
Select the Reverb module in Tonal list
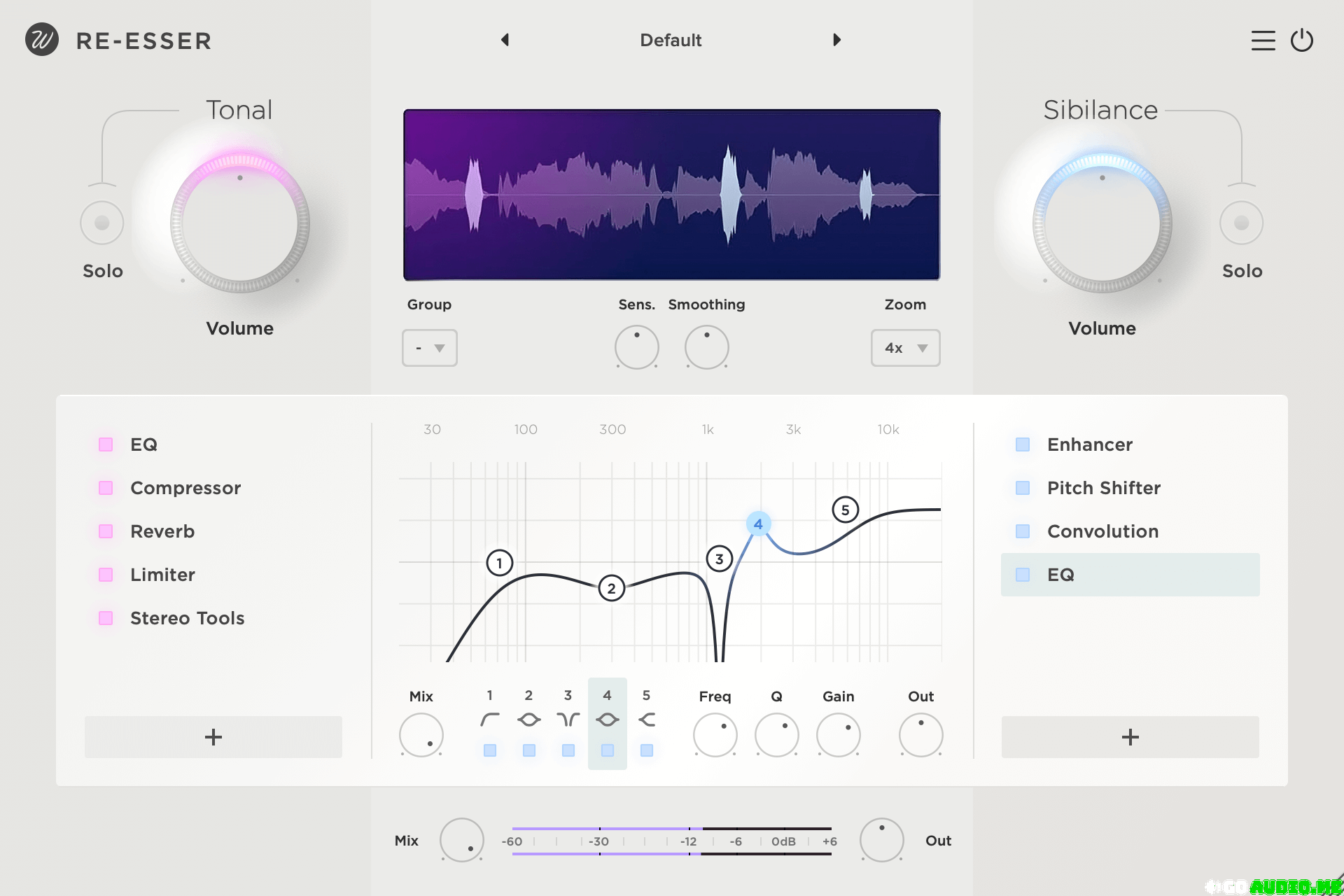(x=162, y=531)
